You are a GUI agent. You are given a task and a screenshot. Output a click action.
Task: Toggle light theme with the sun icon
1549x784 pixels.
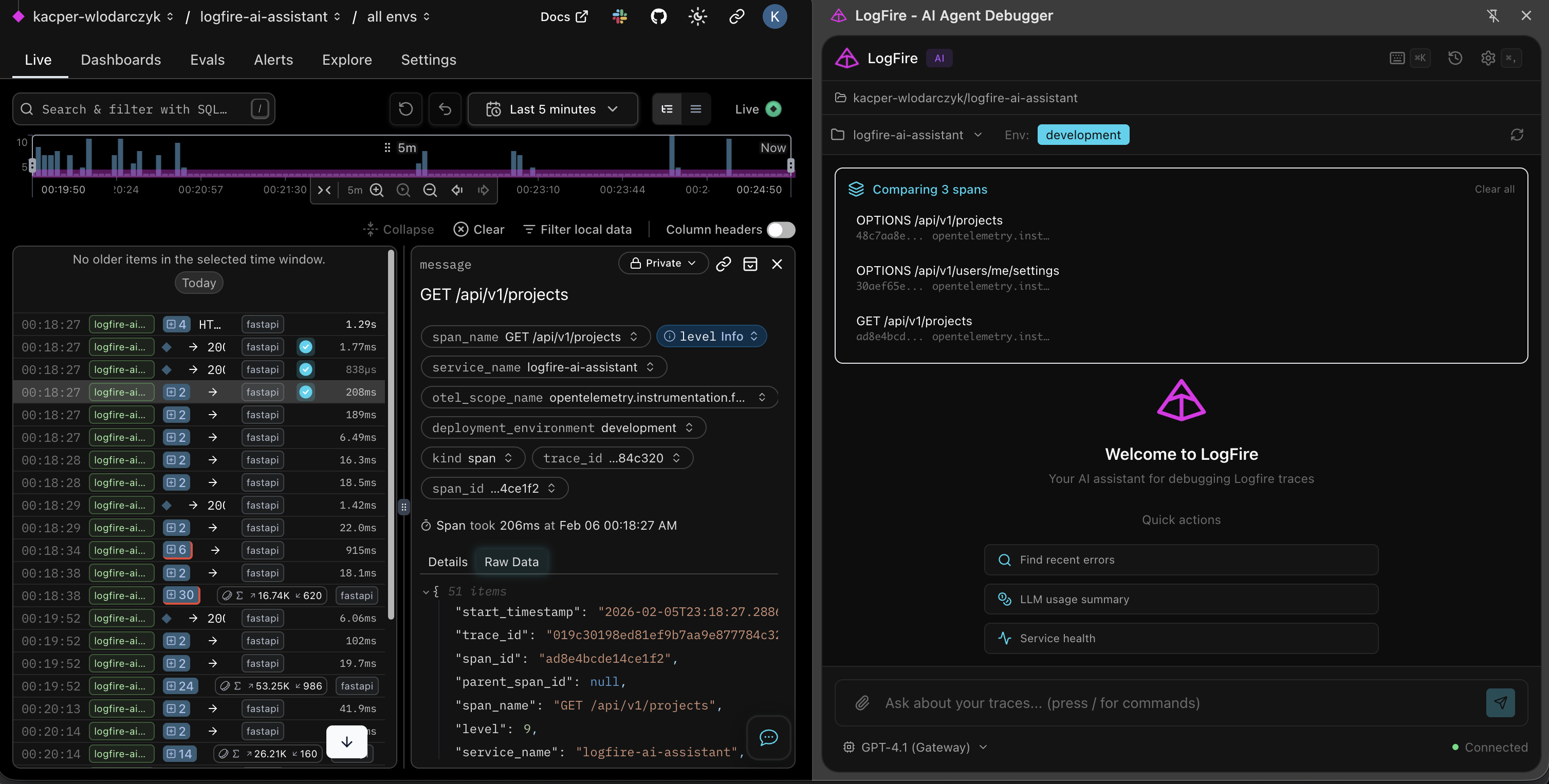point(697,16)
